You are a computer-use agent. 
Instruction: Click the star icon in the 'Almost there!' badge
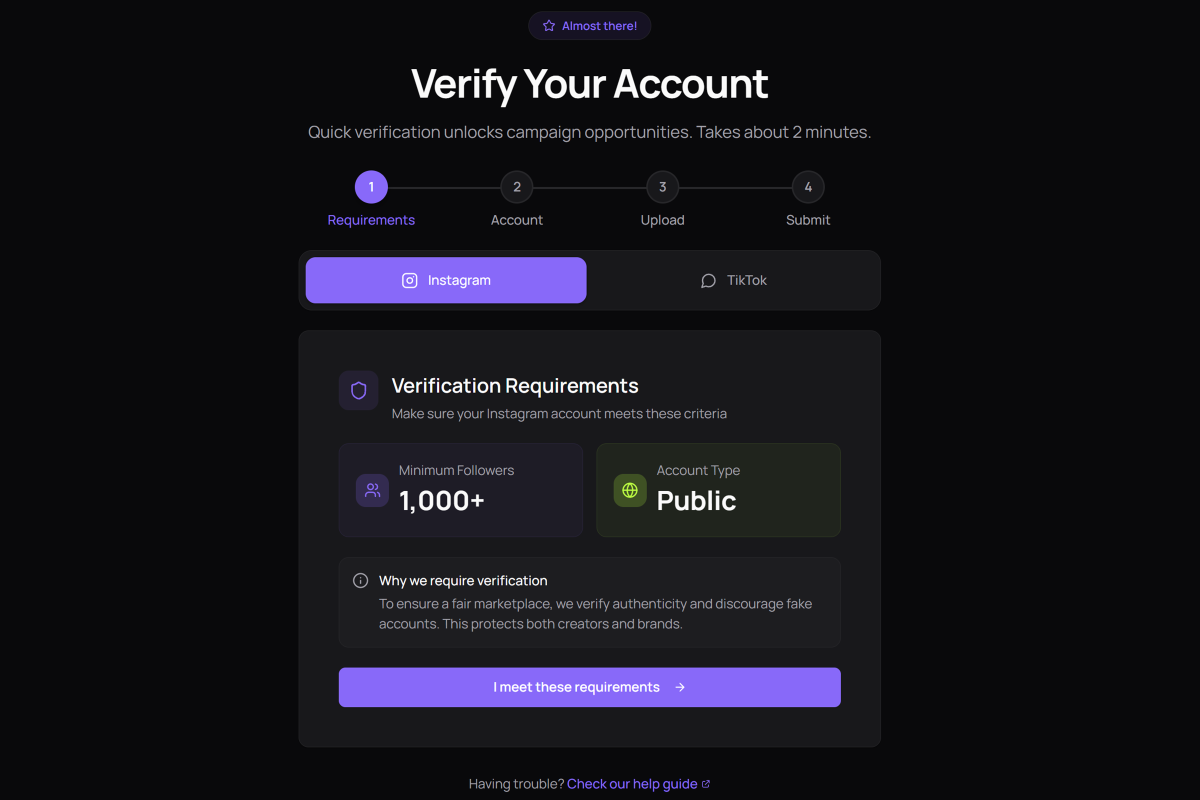(x=547, y=25)
